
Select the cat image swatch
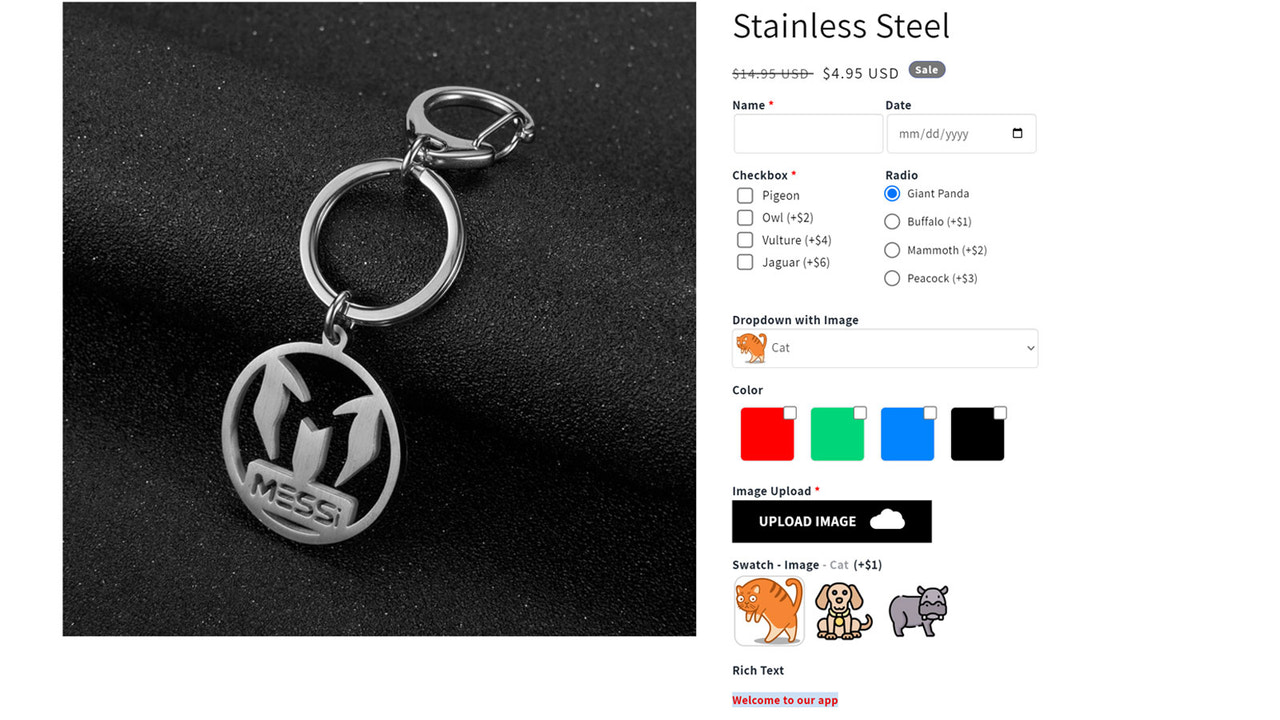coord(769,611)
